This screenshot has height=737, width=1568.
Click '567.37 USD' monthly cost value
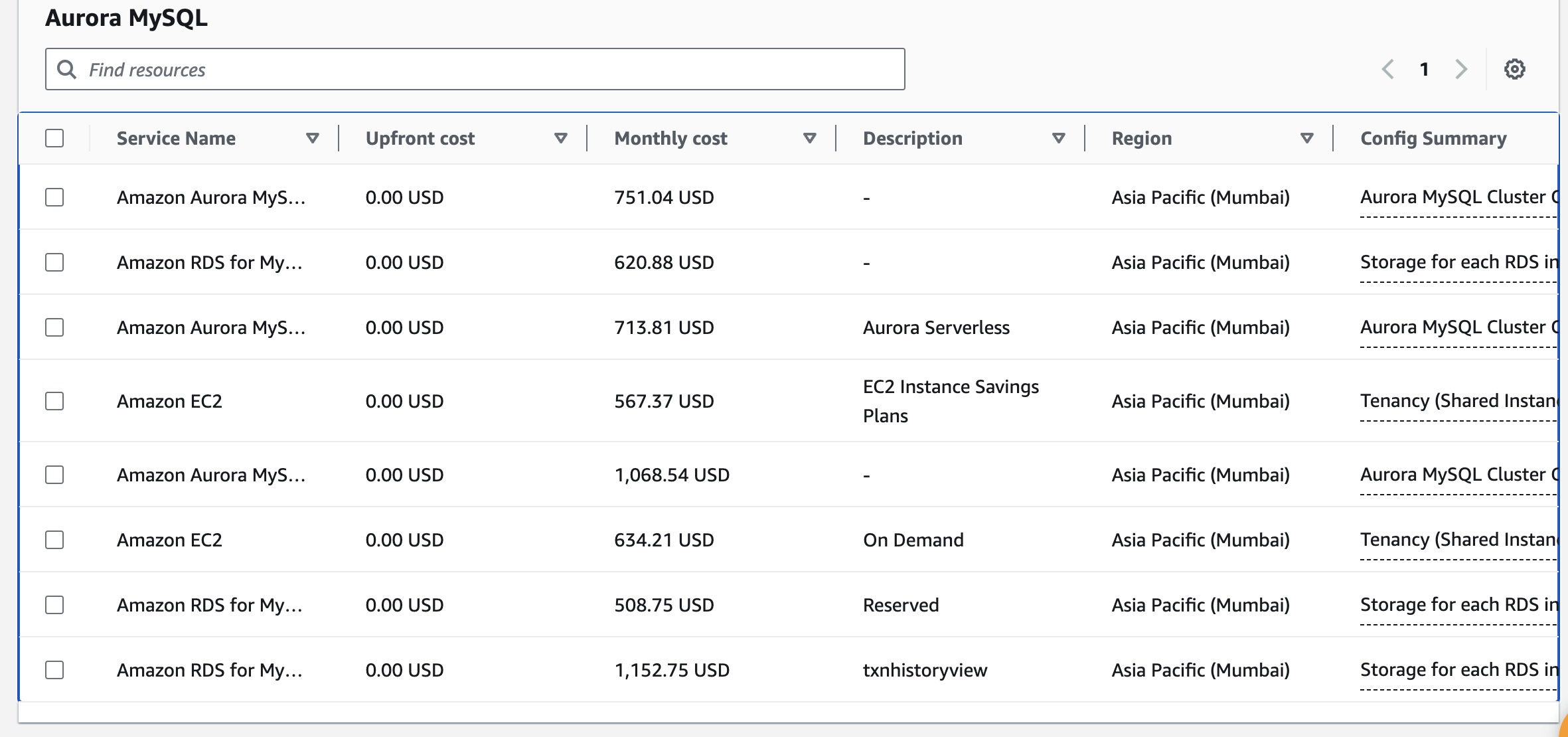664,401
